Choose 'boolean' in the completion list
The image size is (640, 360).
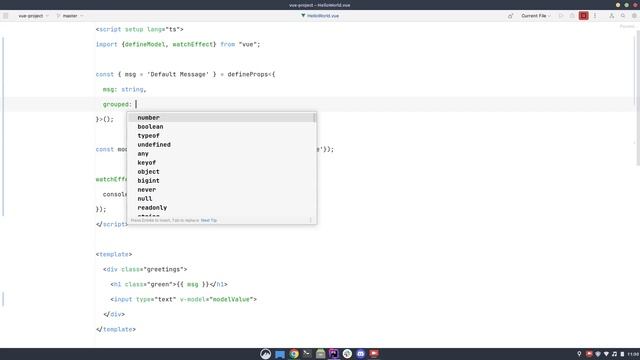pos(221,127)
